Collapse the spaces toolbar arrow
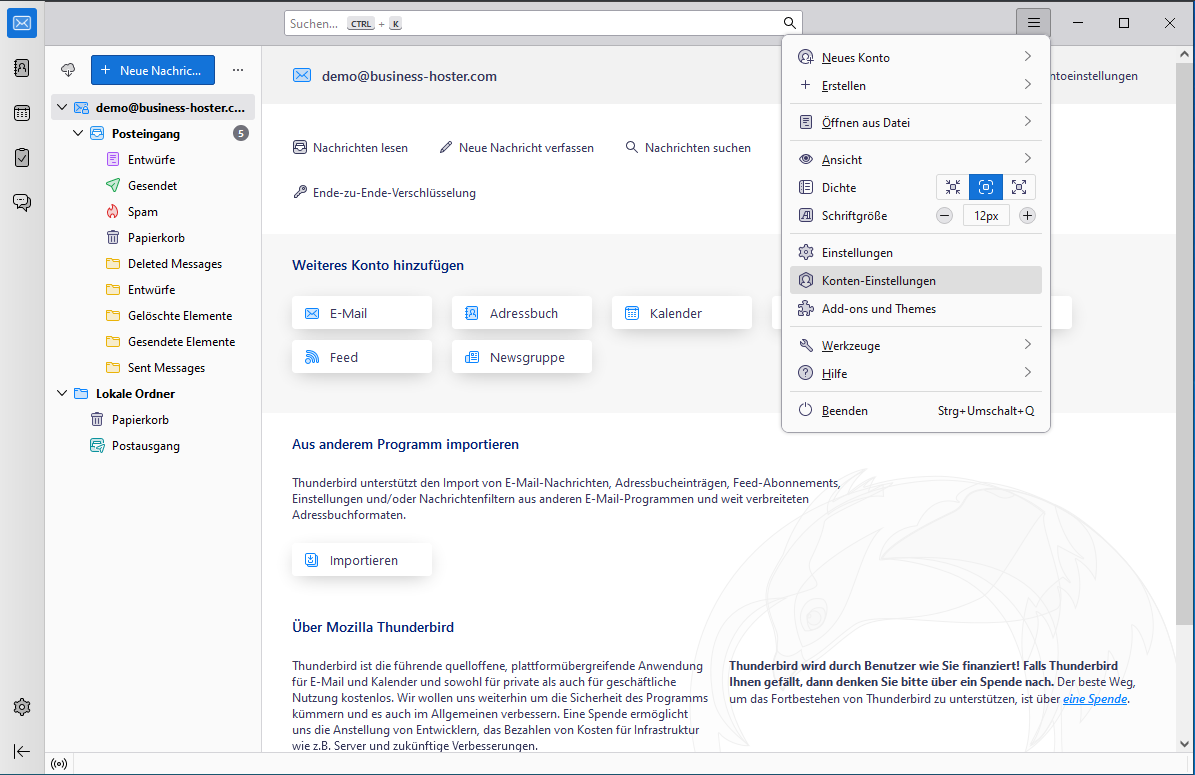1195x775 pixels. pyautogui.click(x=22, y=751)
